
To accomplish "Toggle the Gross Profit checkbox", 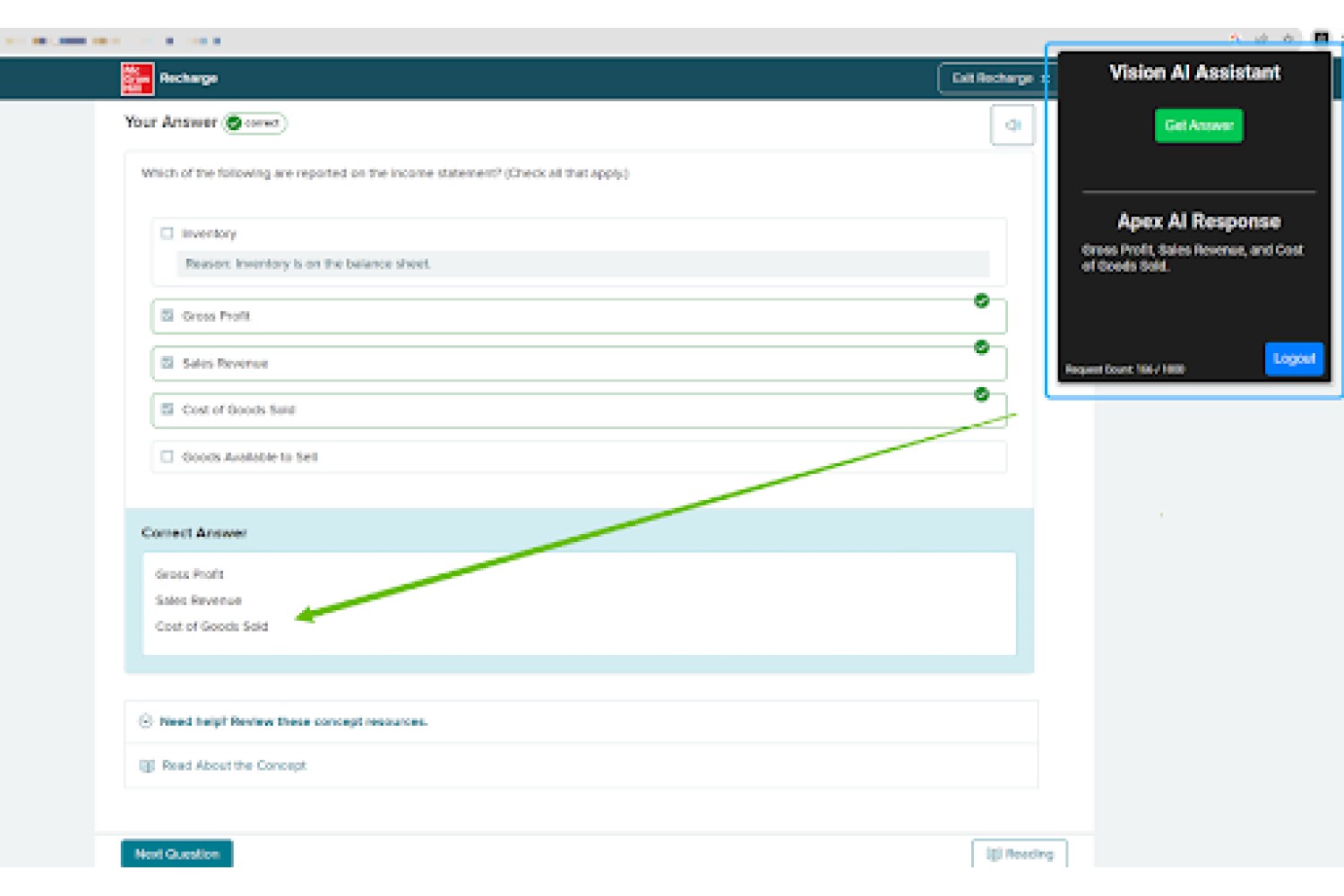I will (167, 315).
